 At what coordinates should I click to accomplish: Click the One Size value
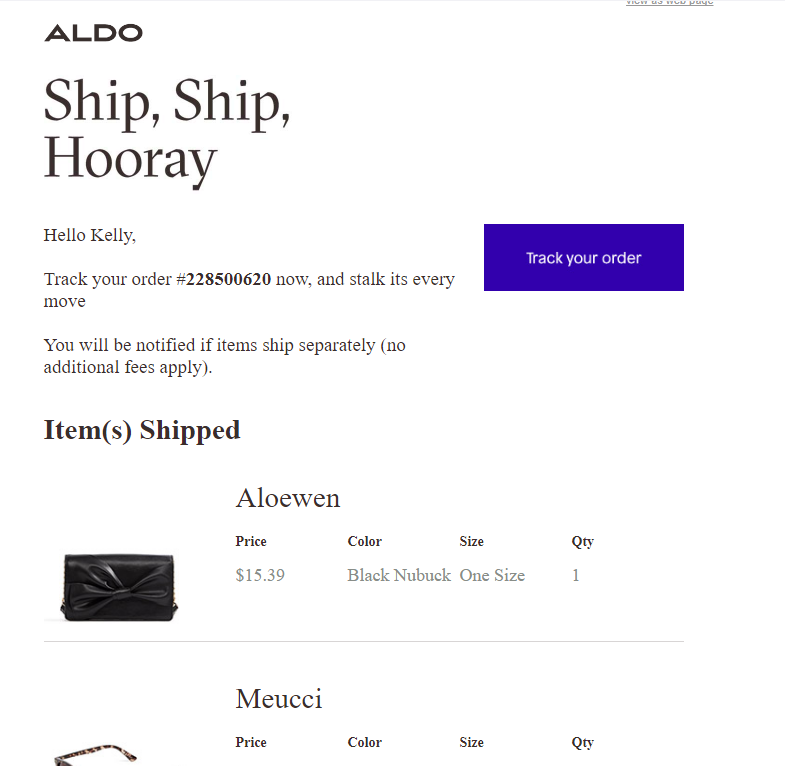[x=492, y=576]
